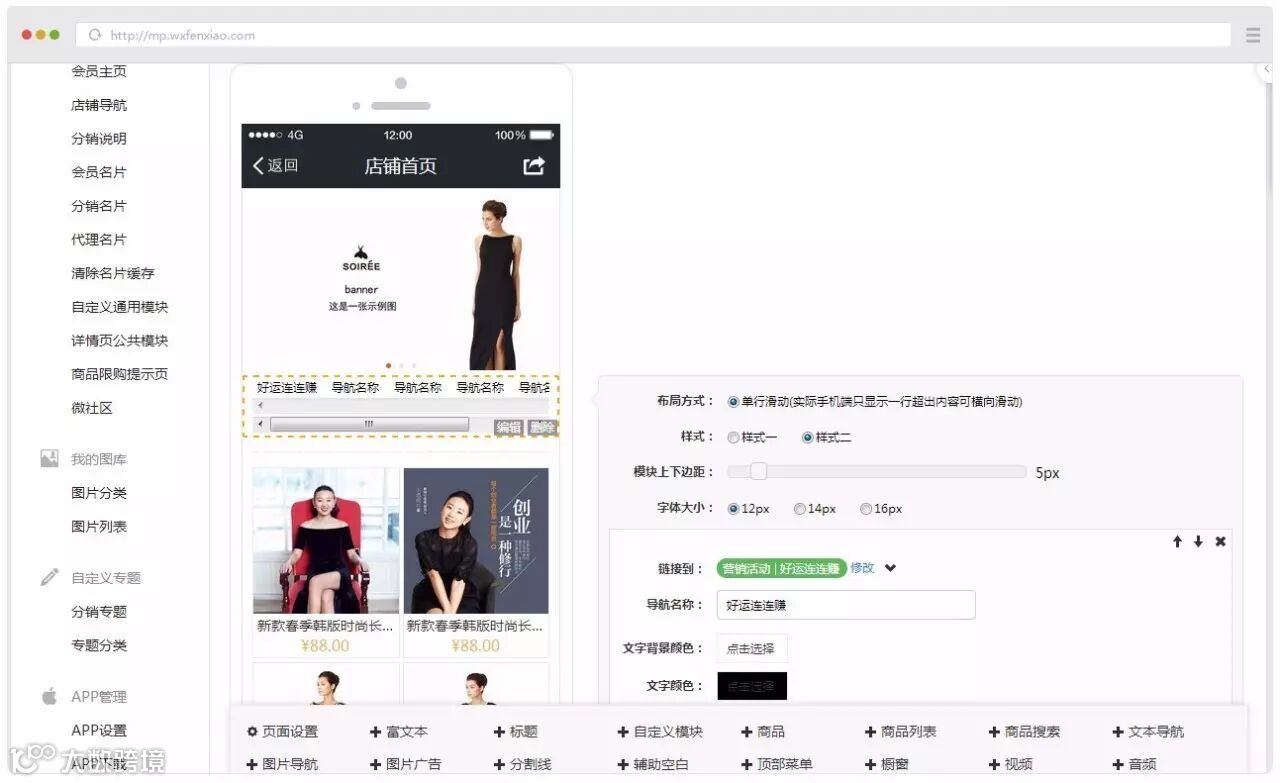Open 图片分类 in the sidebar
The image size is (1280, 783).
click(99, 493)
